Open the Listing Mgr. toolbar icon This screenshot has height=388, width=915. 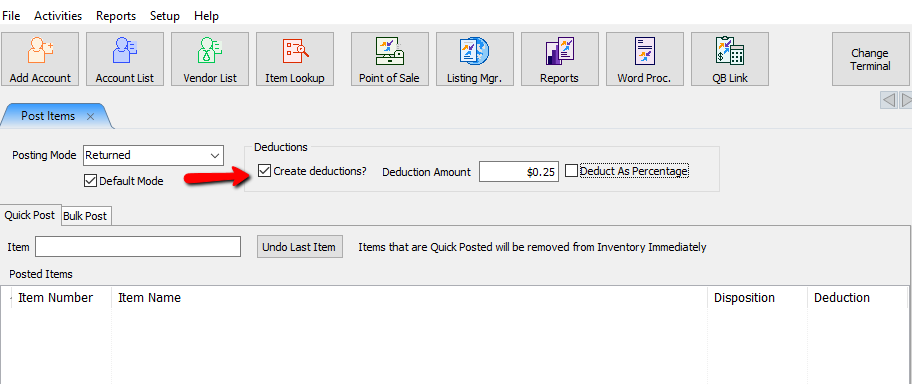(474, 59)
